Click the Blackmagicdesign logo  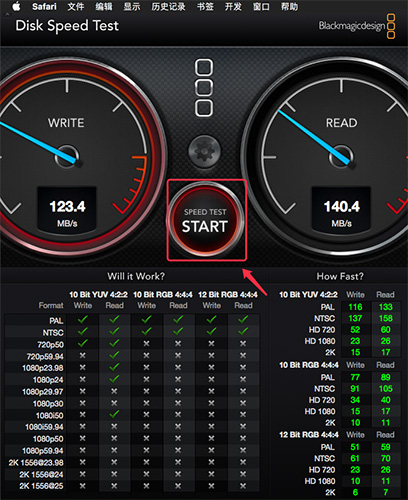[357, 26]
